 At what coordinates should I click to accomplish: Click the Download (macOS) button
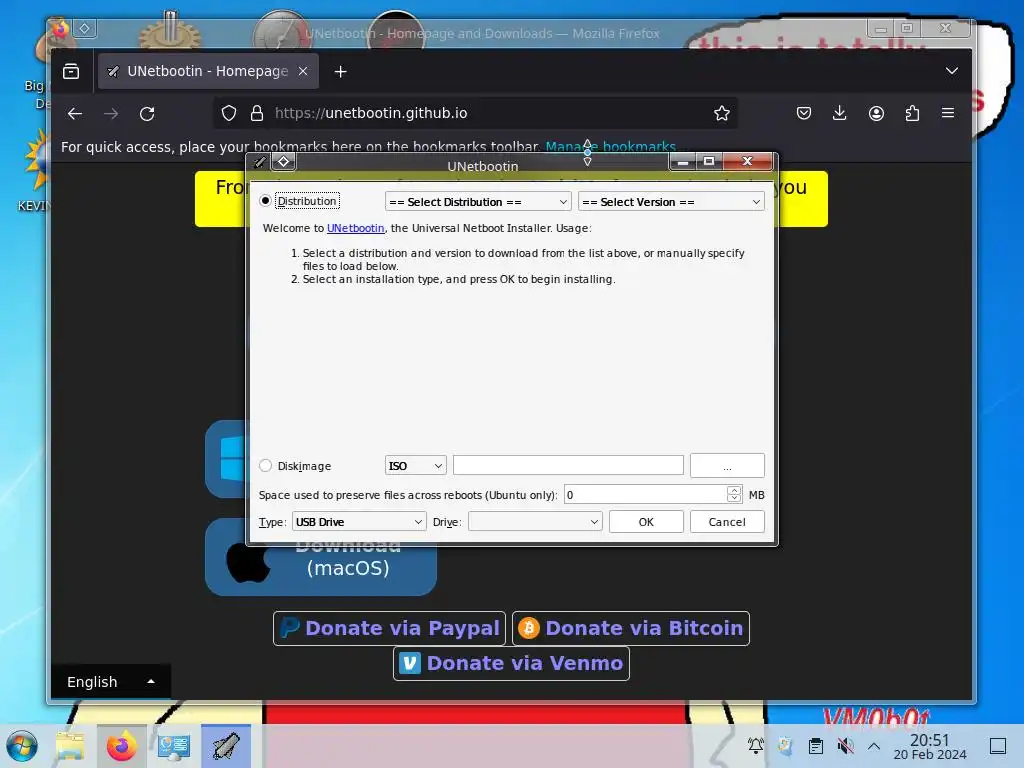(321, 557)
